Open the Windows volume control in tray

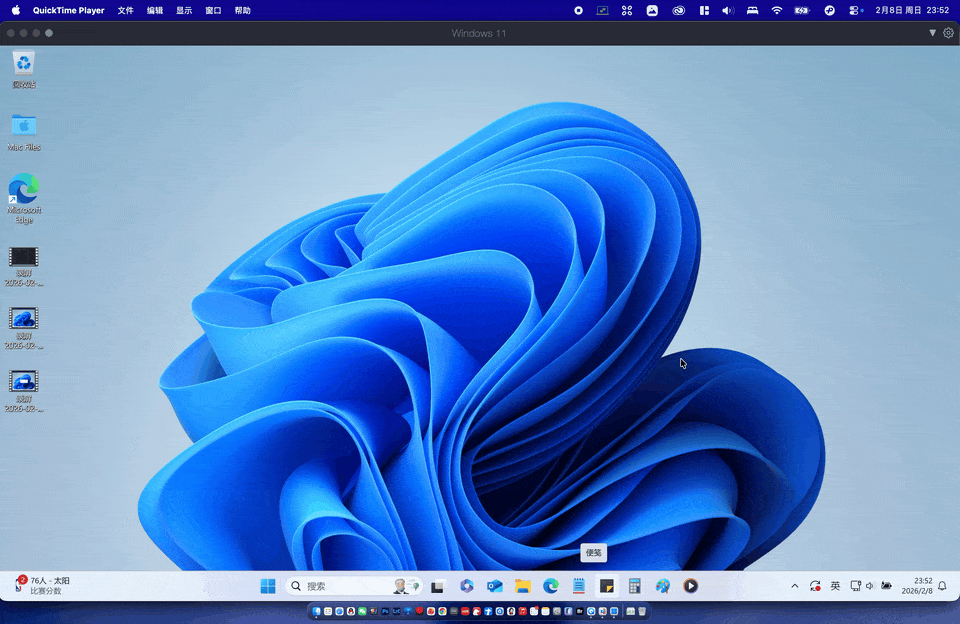click(x=870, y=586)
